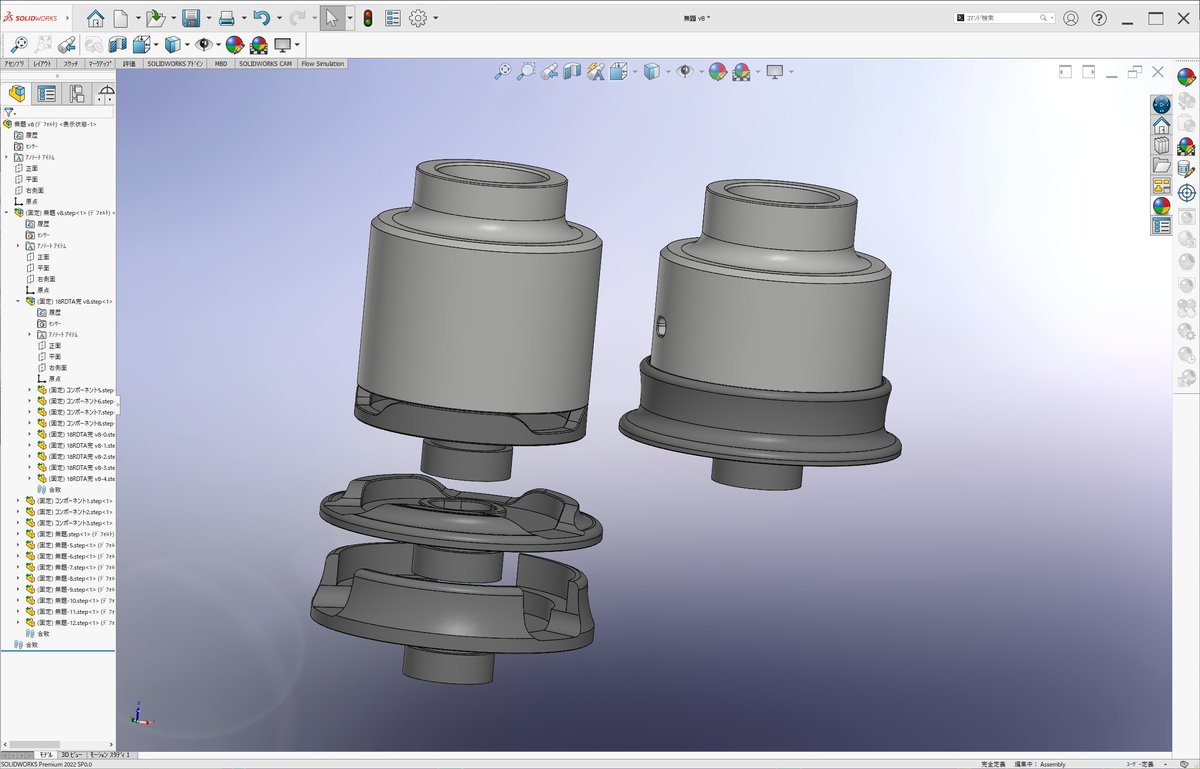Click Previous View in the viewport heads-up toolbar
This screenshot has width=1200, height=769.
coord(549,71)
